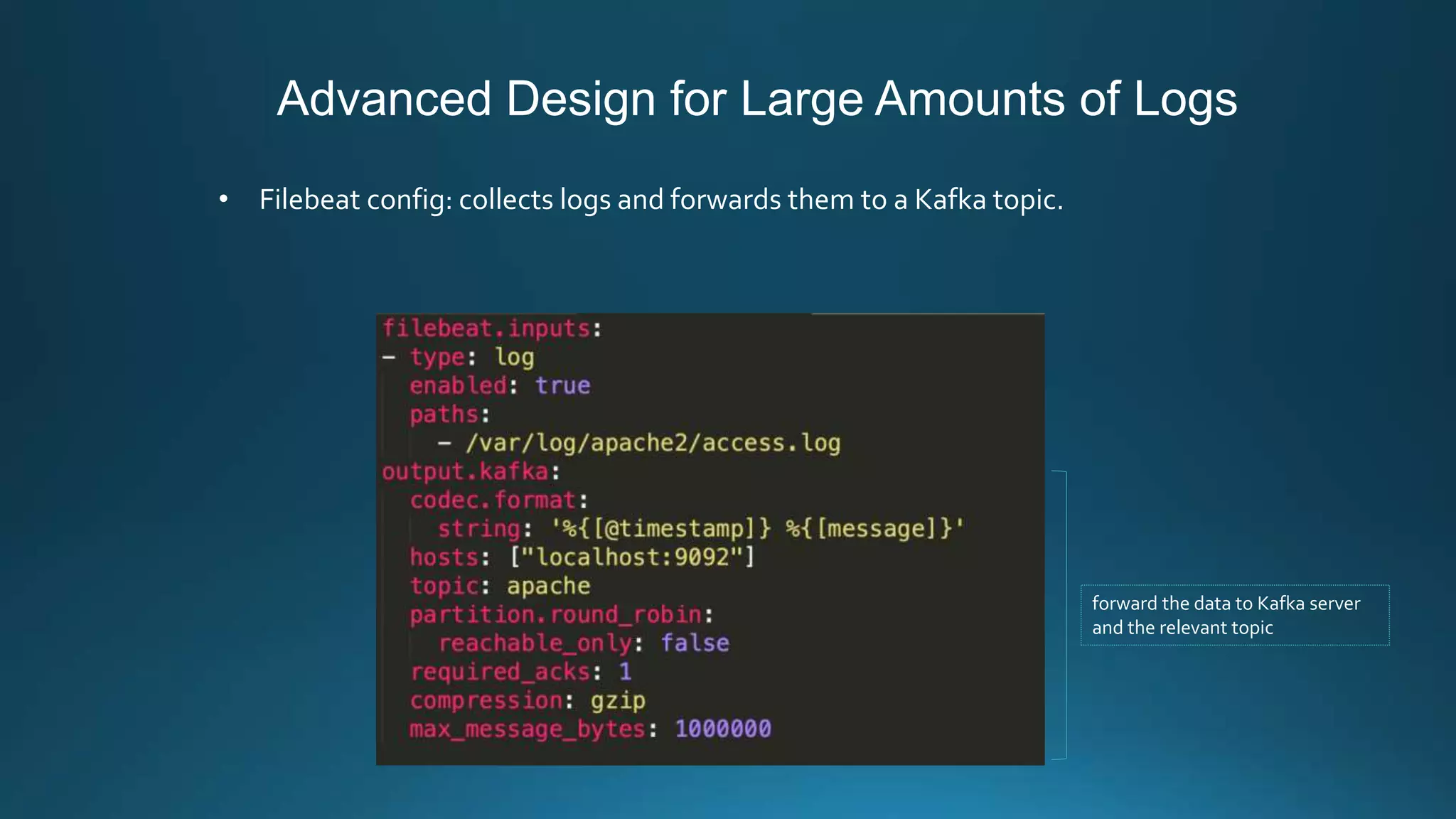Click the 'enabled: true' code line
The width and height of the screenshot is (1456, 819).
500,385
